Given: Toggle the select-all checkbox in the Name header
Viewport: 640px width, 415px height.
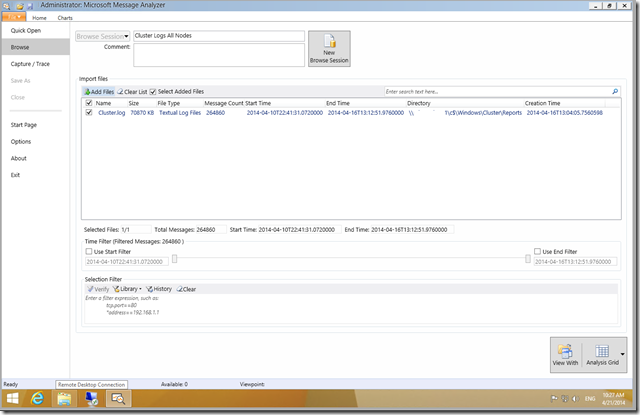Looking at the screenshot, I should (x=89, y=103).
